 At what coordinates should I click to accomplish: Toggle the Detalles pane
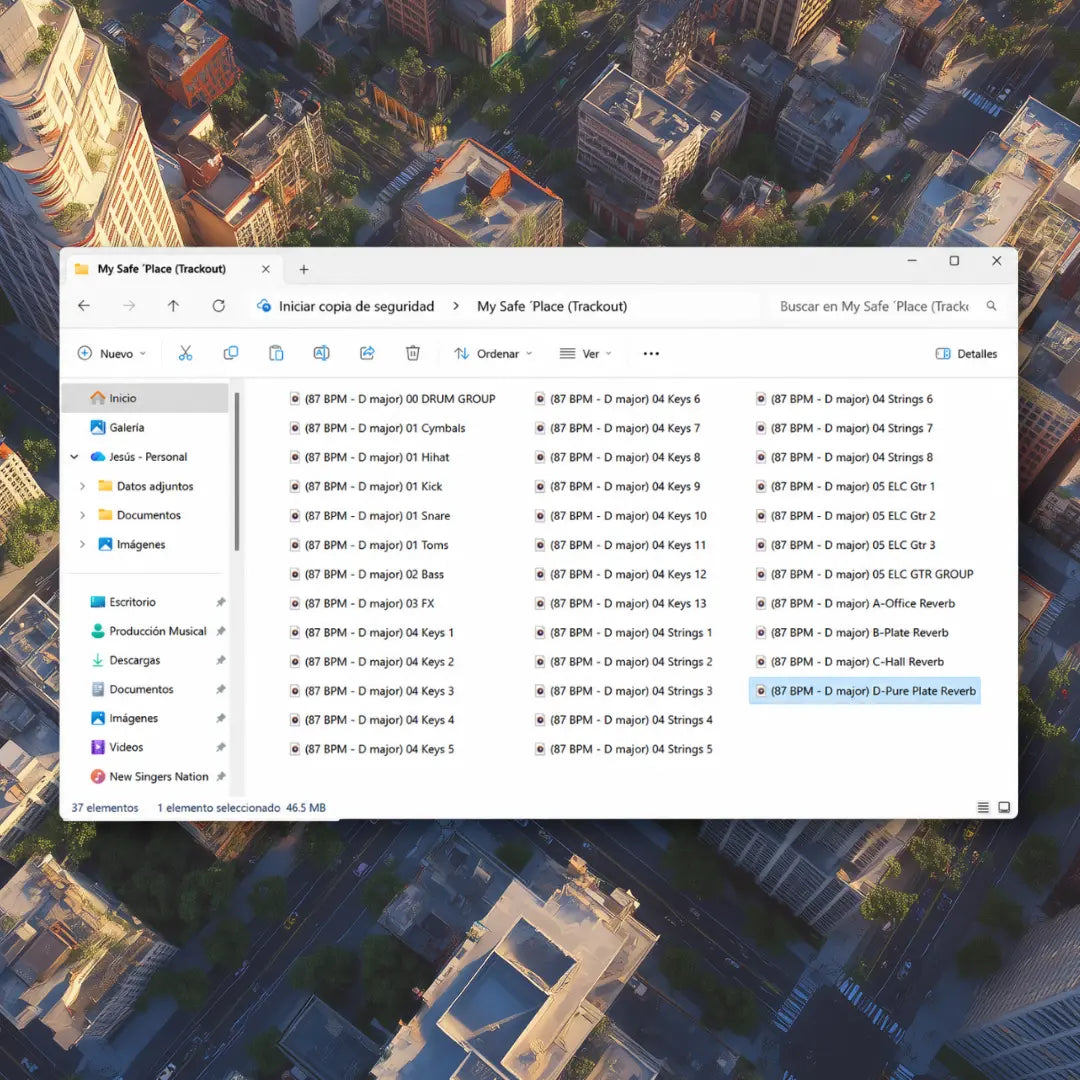pyautogui.click(x=966, y=353)
